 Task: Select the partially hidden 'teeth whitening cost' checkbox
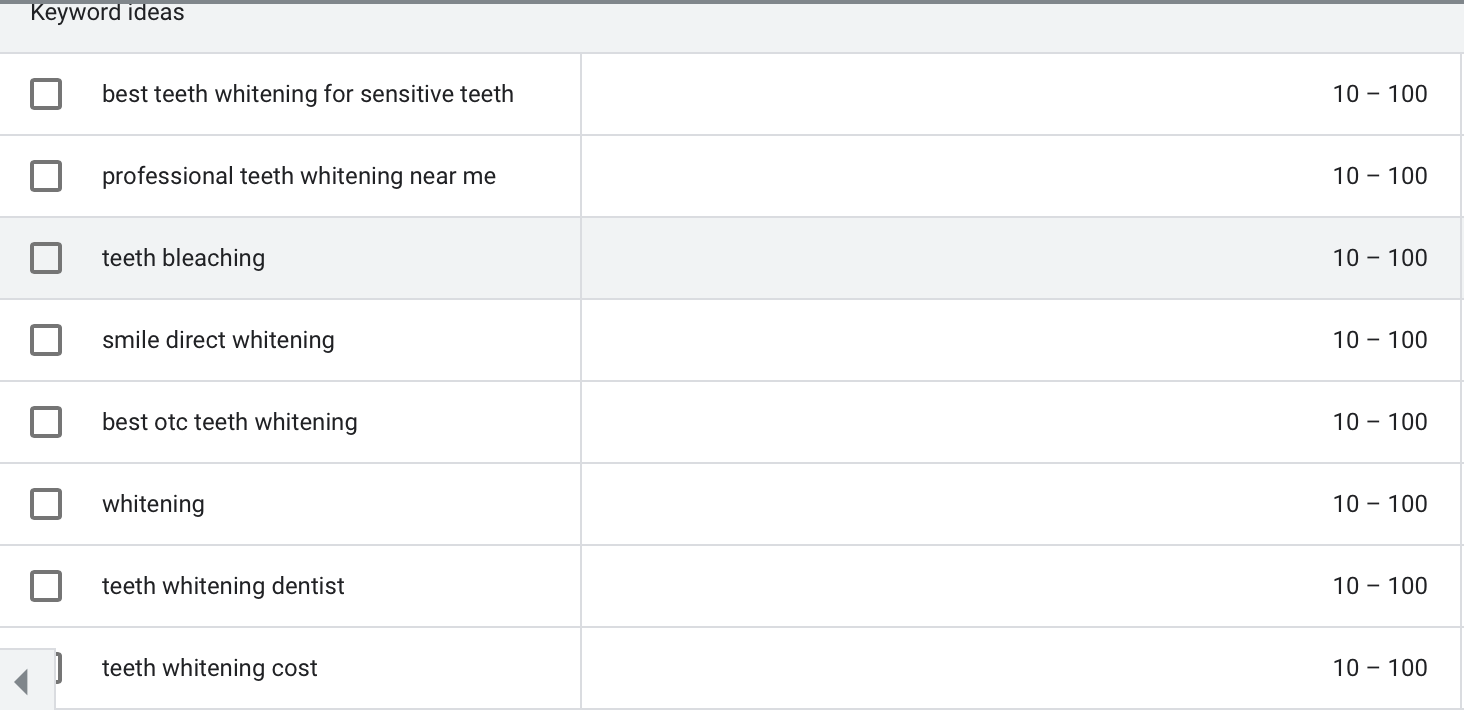tap(58, 667)
